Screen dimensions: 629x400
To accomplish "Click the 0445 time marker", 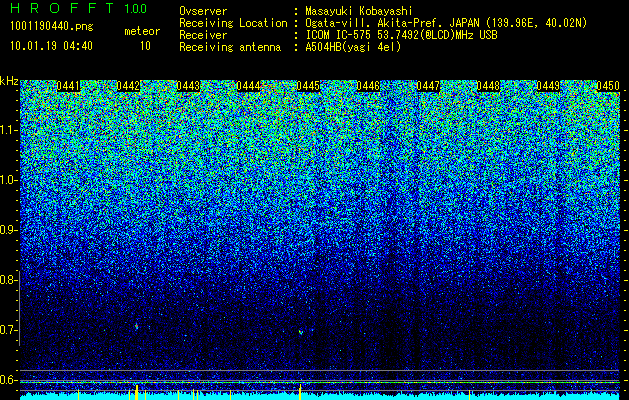I will [308, 86].
